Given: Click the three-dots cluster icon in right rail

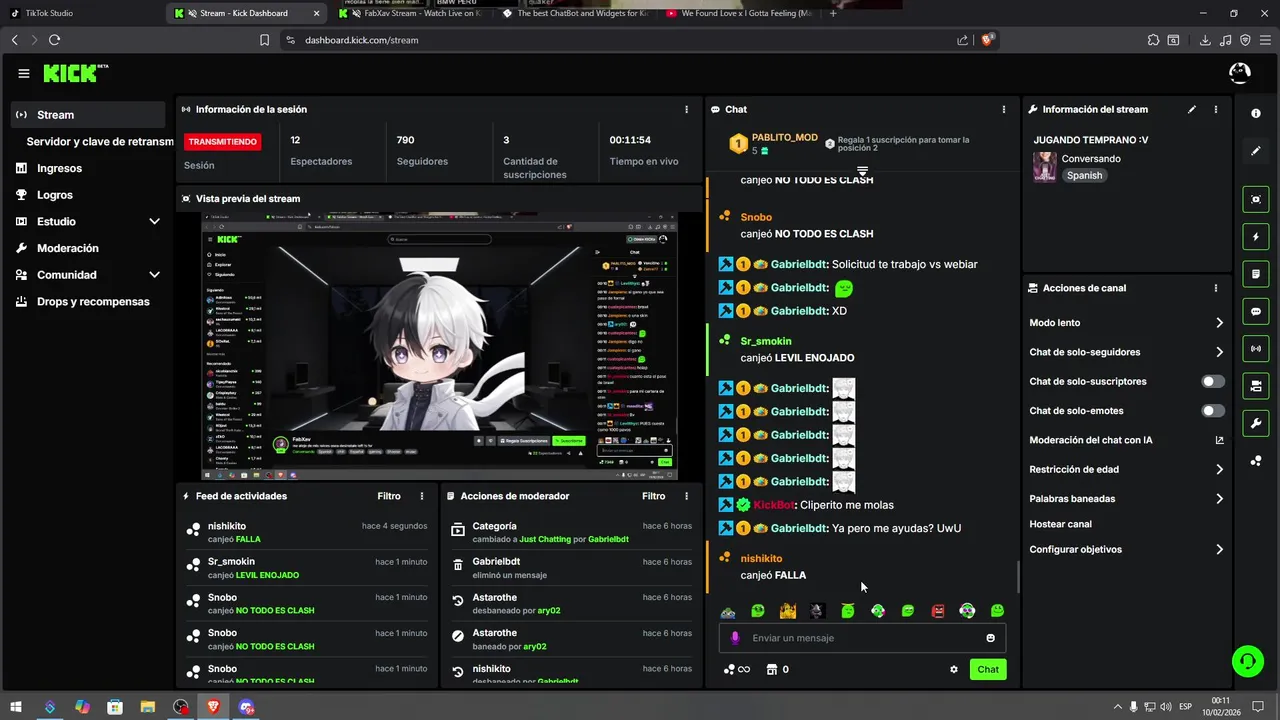Looking at the screenshot, I should (1256, 460).
